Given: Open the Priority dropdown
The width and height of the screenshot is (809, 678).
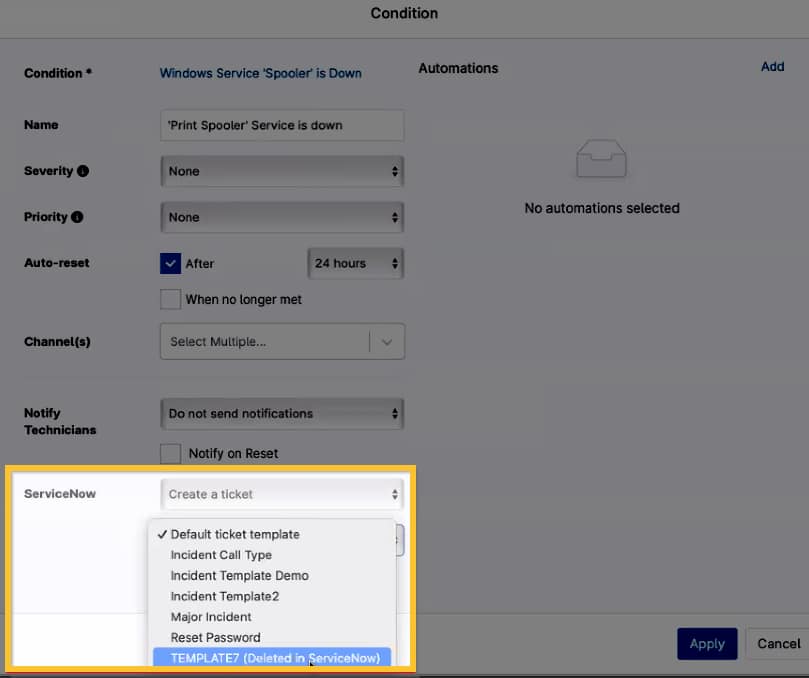Looking at the screenshot, I should pos(281,217).
